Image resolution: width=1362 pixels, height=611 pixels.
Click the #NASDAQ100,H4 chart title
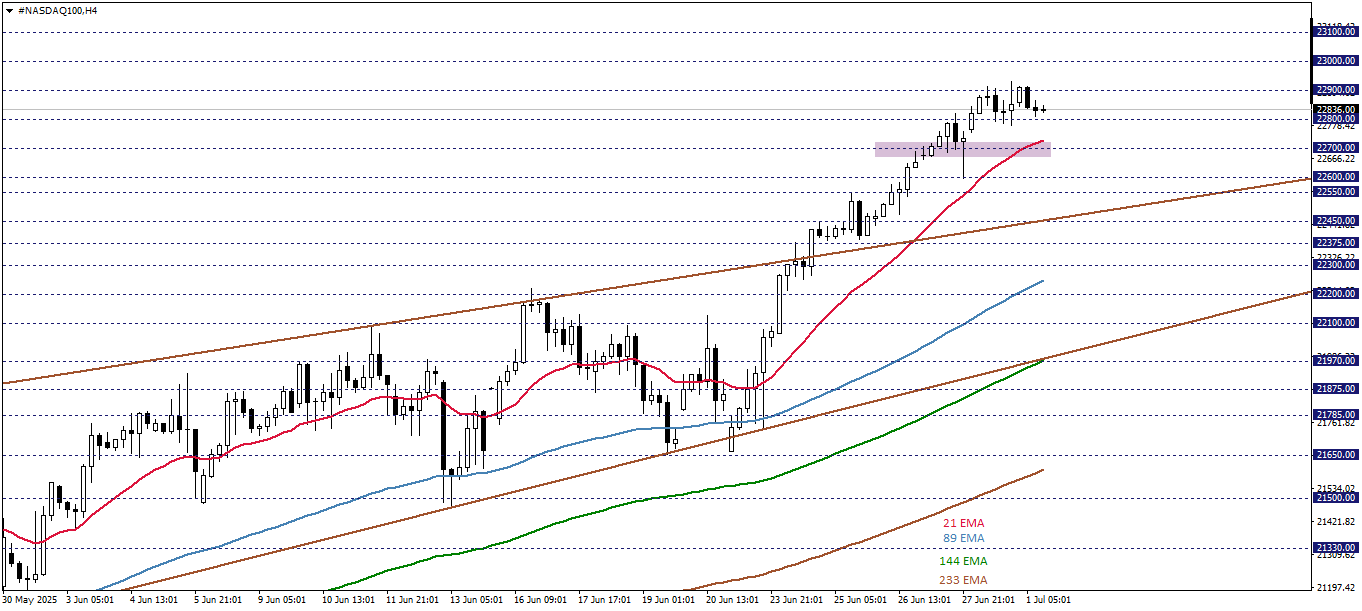pos(56,10)
